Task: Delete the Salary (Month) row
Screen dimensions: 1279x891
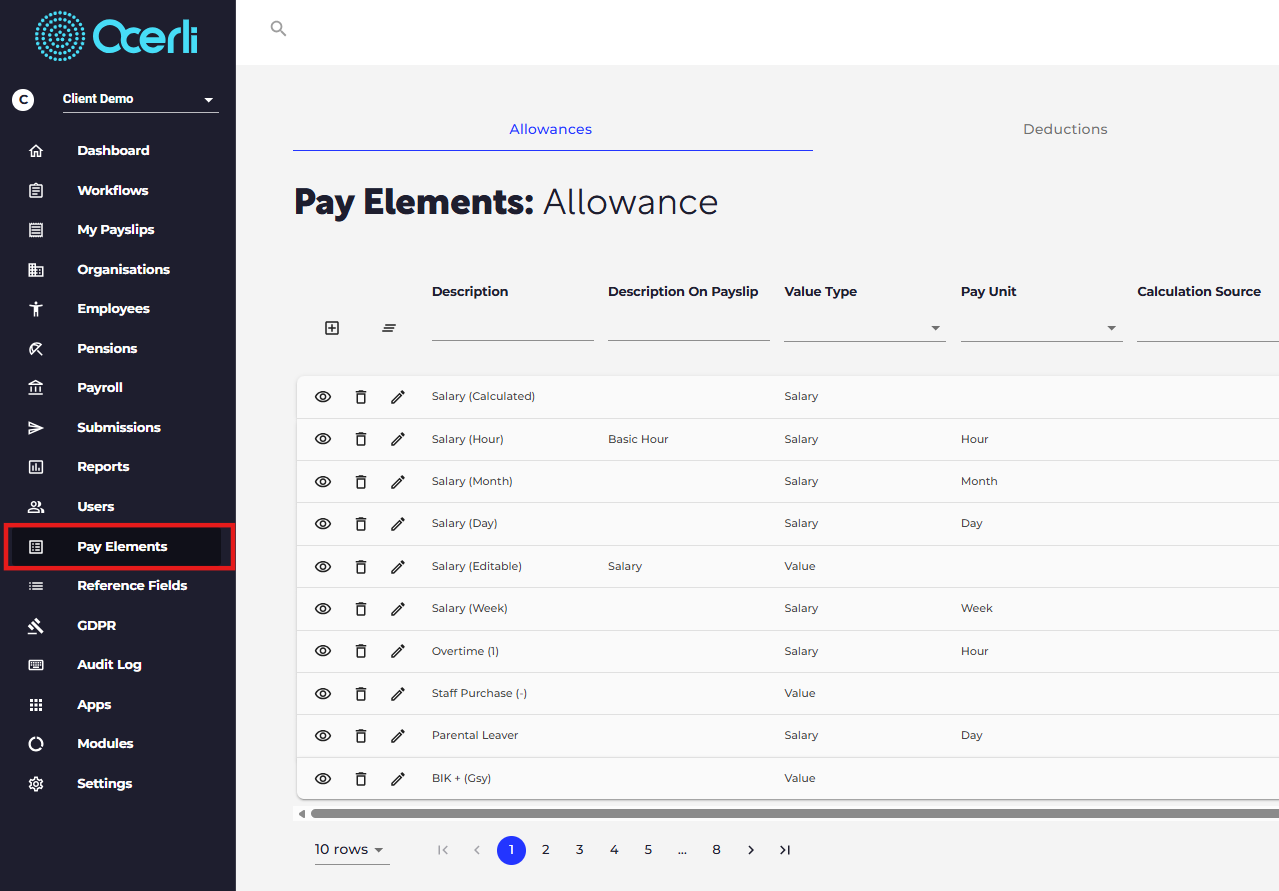Action: click(361, 482)
